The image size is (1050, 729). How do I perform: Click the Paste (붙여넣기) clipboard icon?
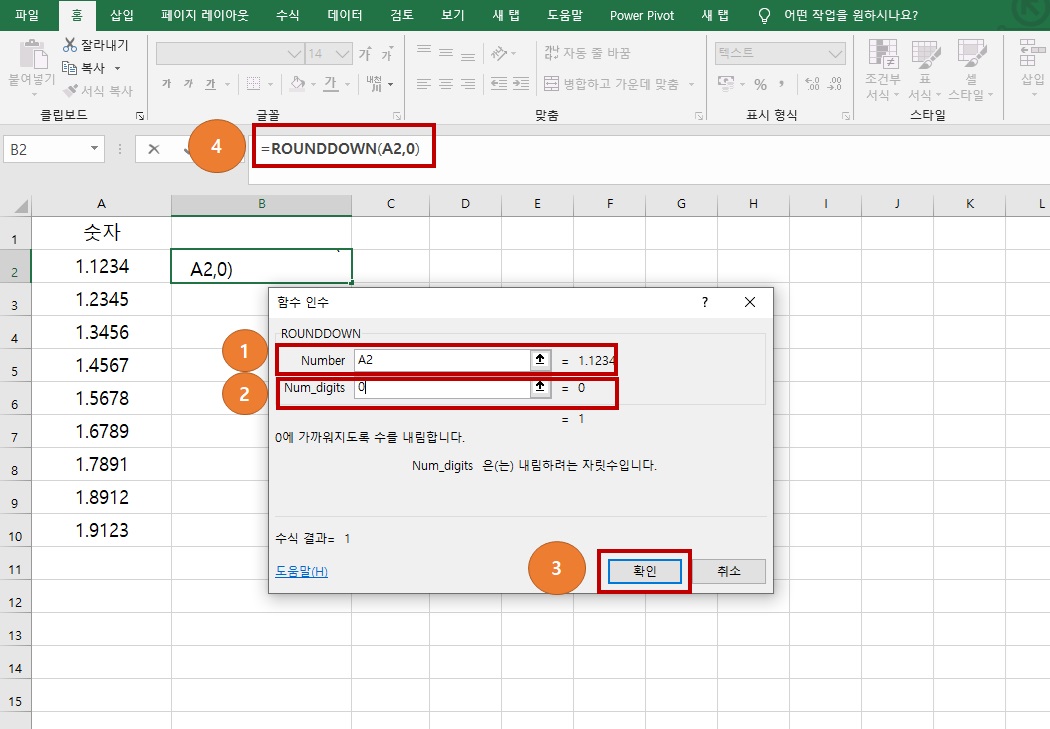pos(31,54)
